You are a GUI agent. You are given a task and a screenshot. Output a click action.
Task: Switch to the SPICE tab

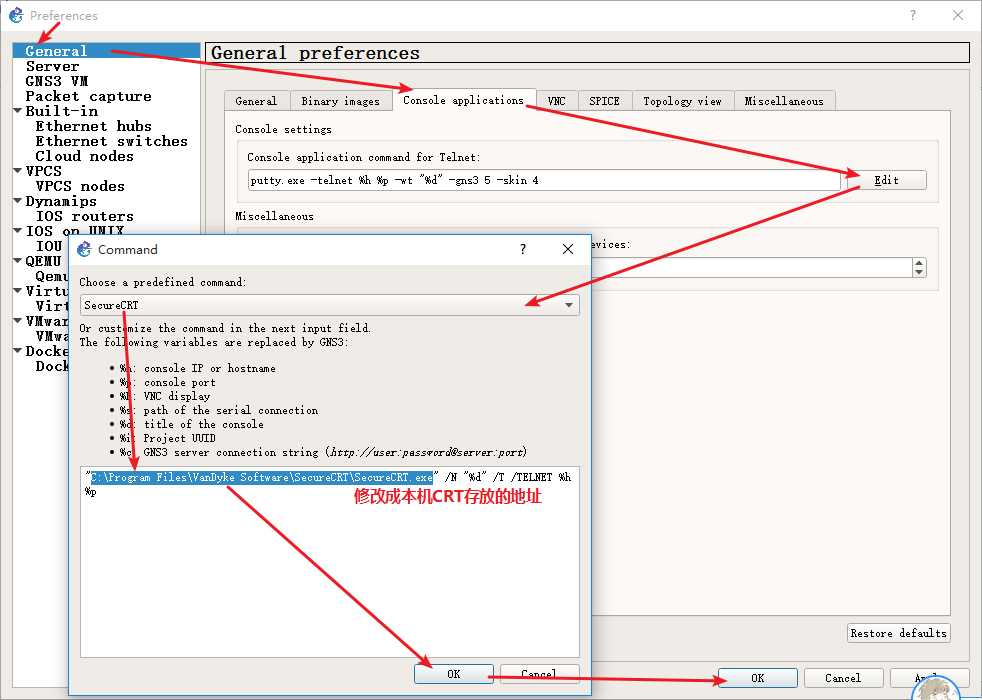(604, 101)
